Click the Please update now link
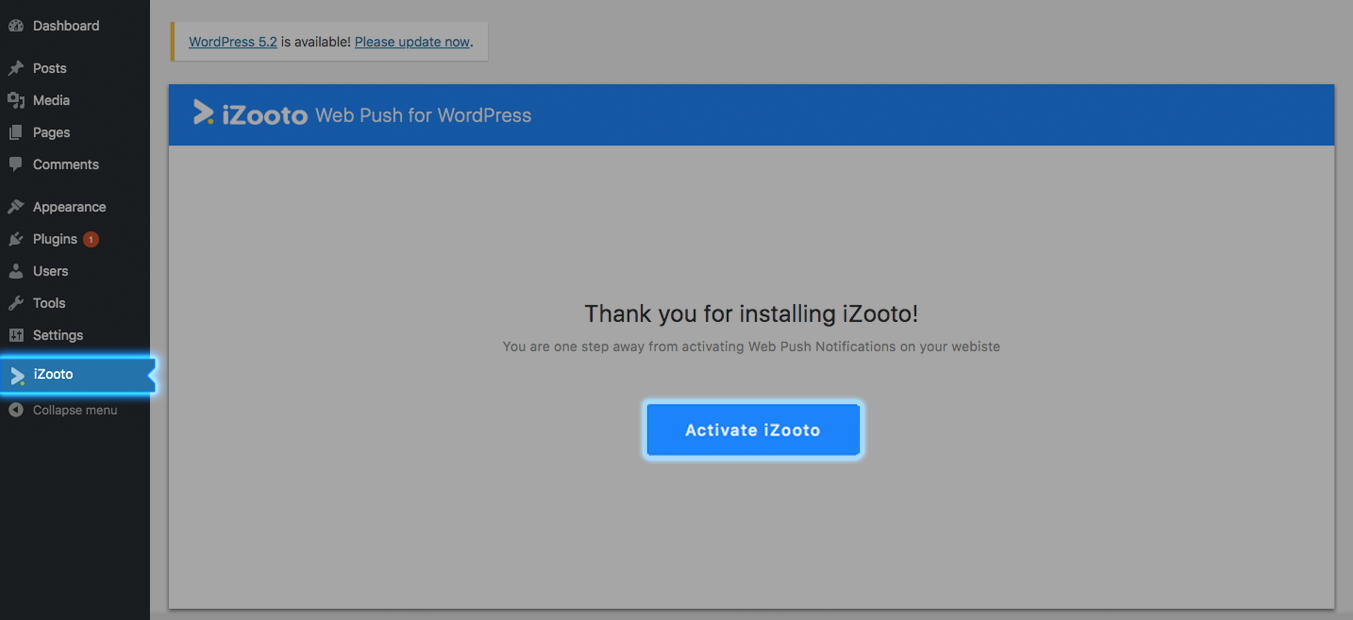 coord(412,42)
